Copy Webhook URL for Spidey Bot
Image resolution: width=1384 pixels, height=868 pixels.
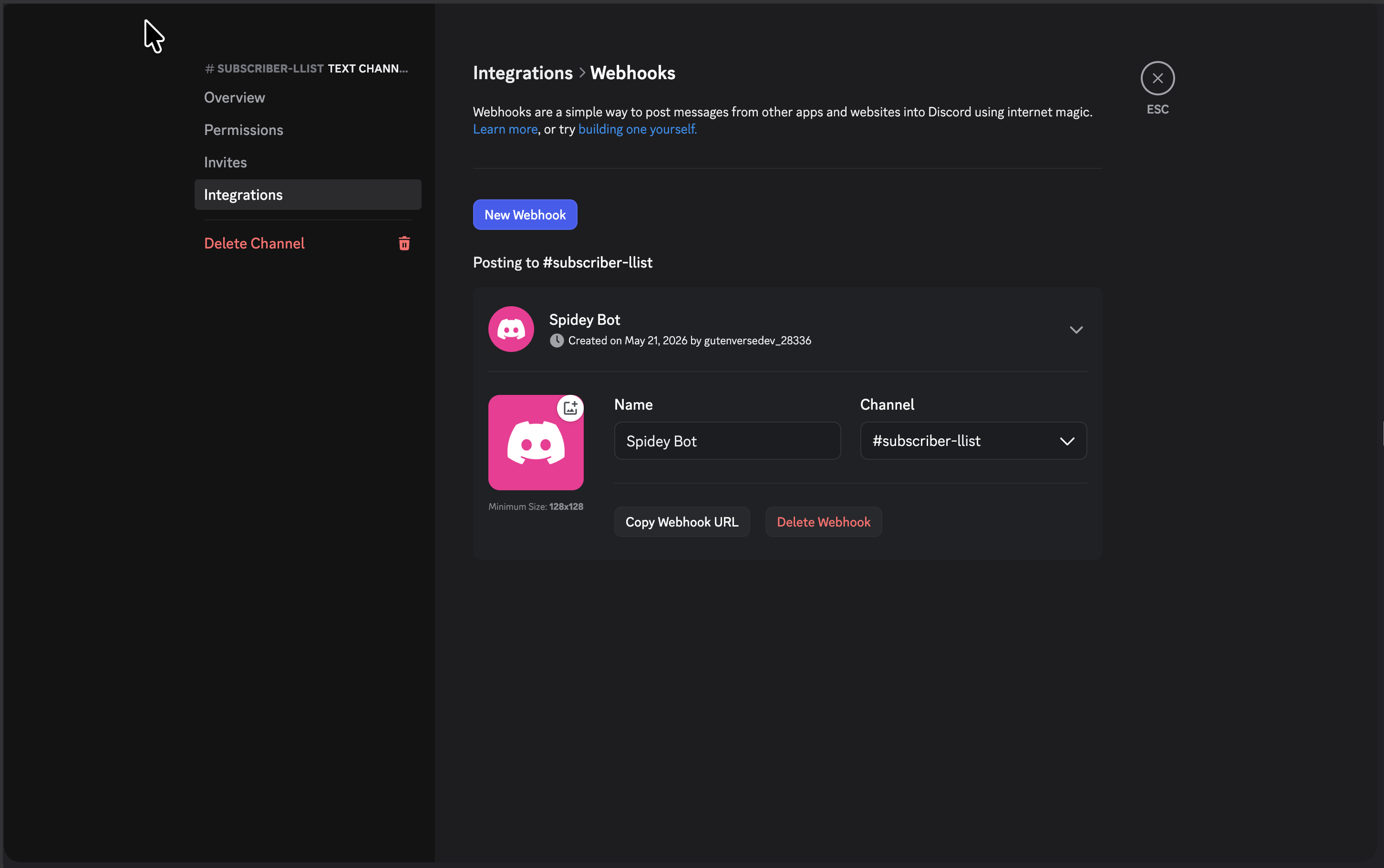682,522
